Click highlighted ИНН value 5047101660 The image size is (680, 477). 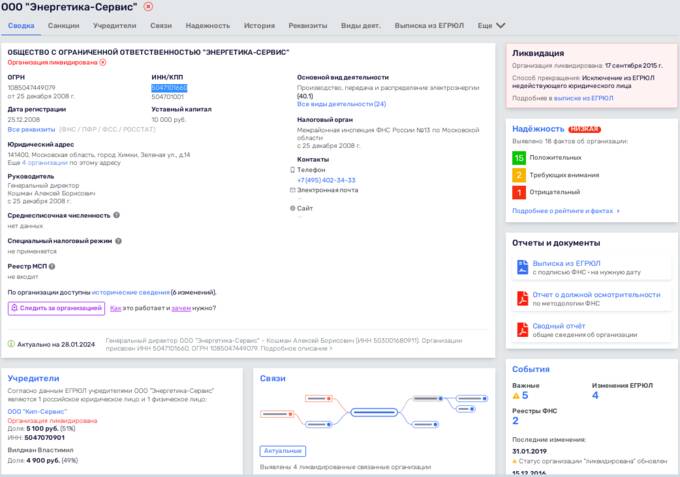point(169,88)
